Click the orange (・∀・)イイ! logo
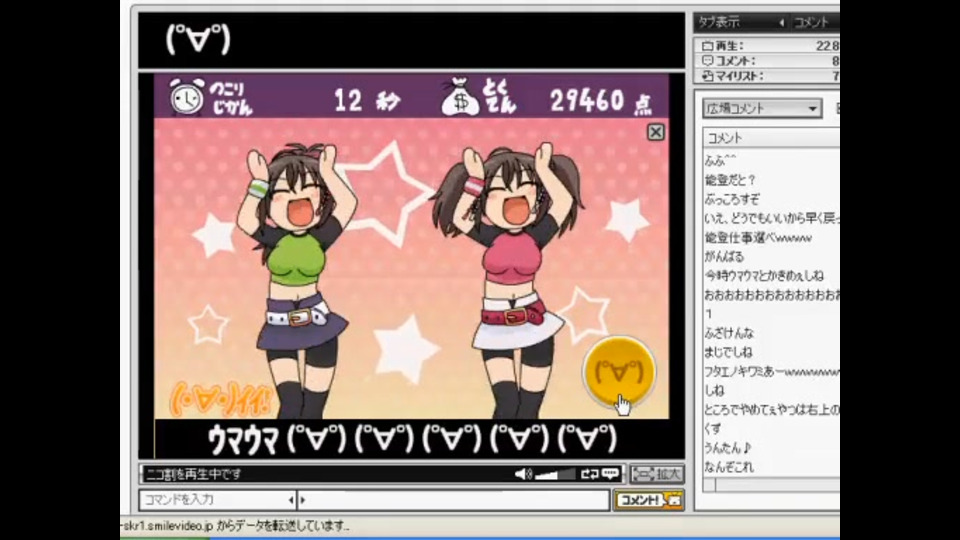960x540 pixels. click(219, 398)
